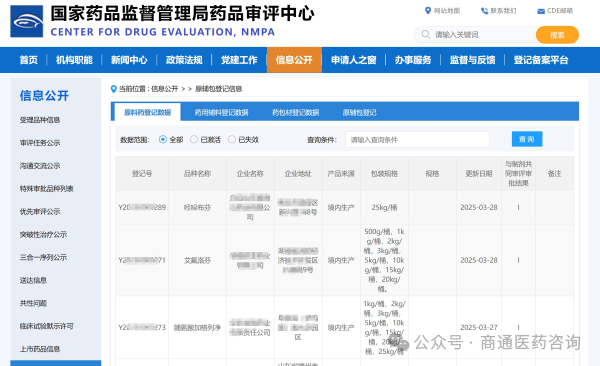The height and width of the screenshot is (366, 600).
Task: Open the 信息公开 navigation item
Action: [x=294, y=60]
